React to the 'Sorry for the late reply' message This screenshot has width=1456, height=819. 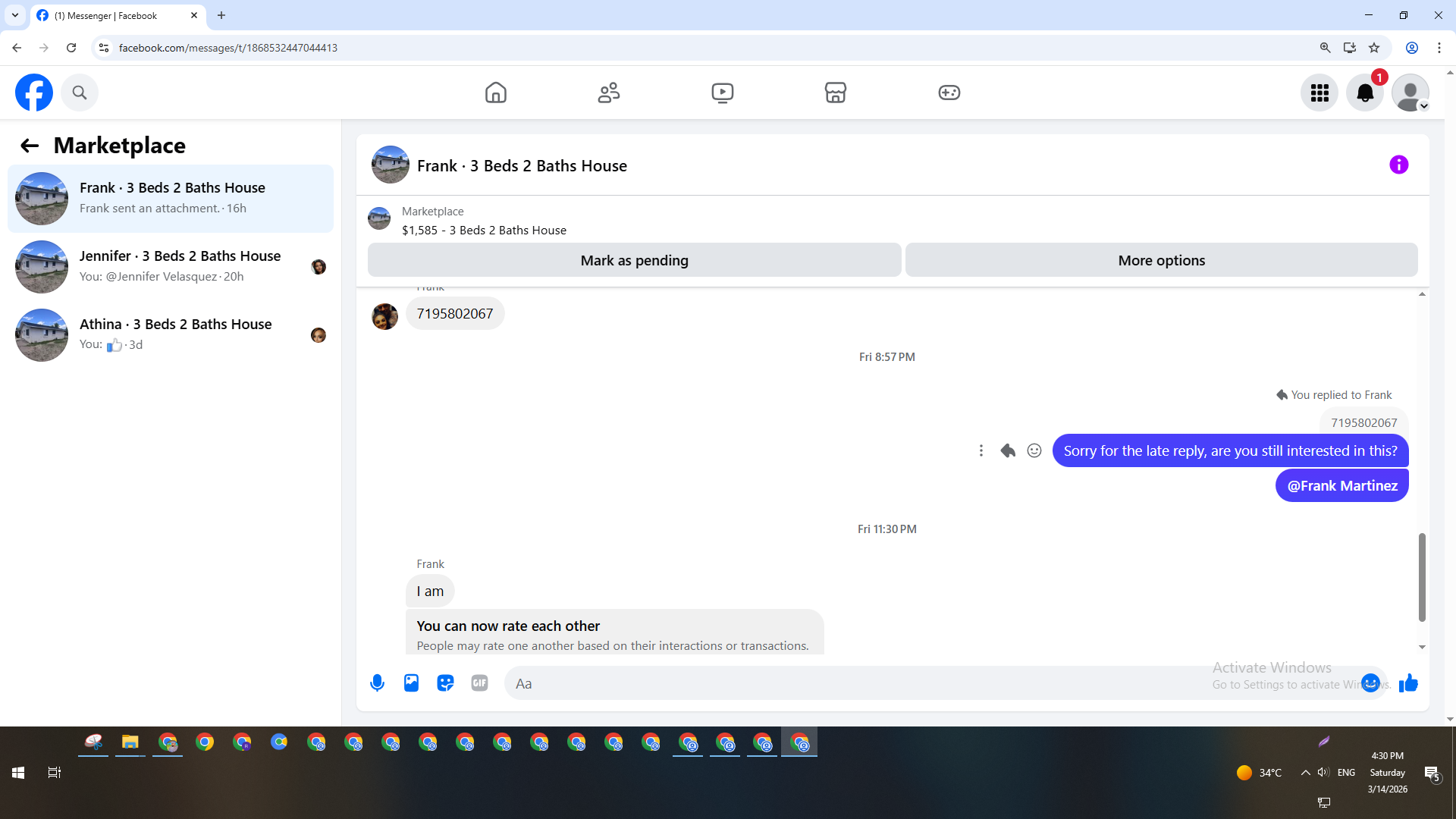[x=1034, y=450]
